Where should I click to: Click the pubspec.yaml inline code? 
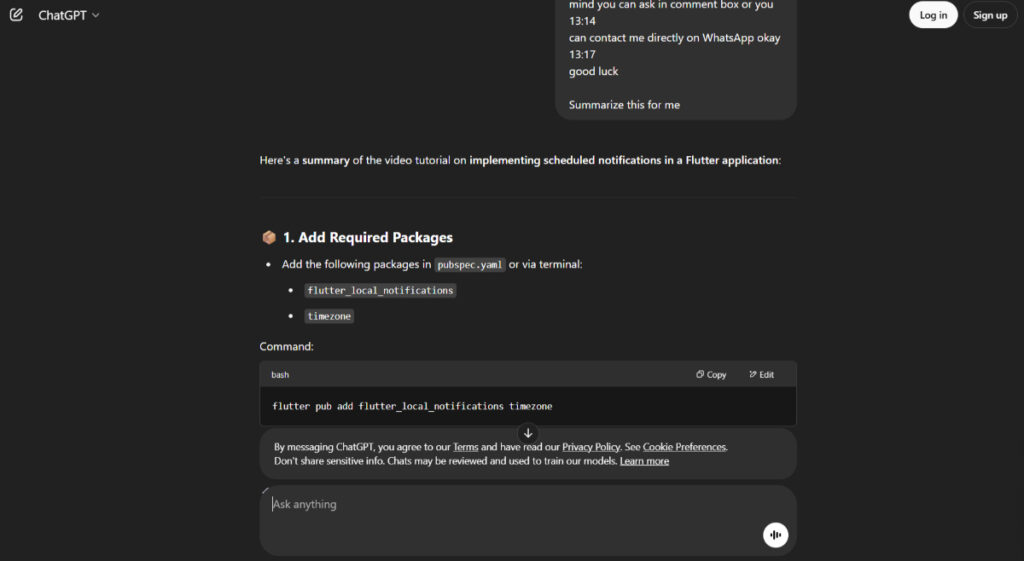(470, 264)
